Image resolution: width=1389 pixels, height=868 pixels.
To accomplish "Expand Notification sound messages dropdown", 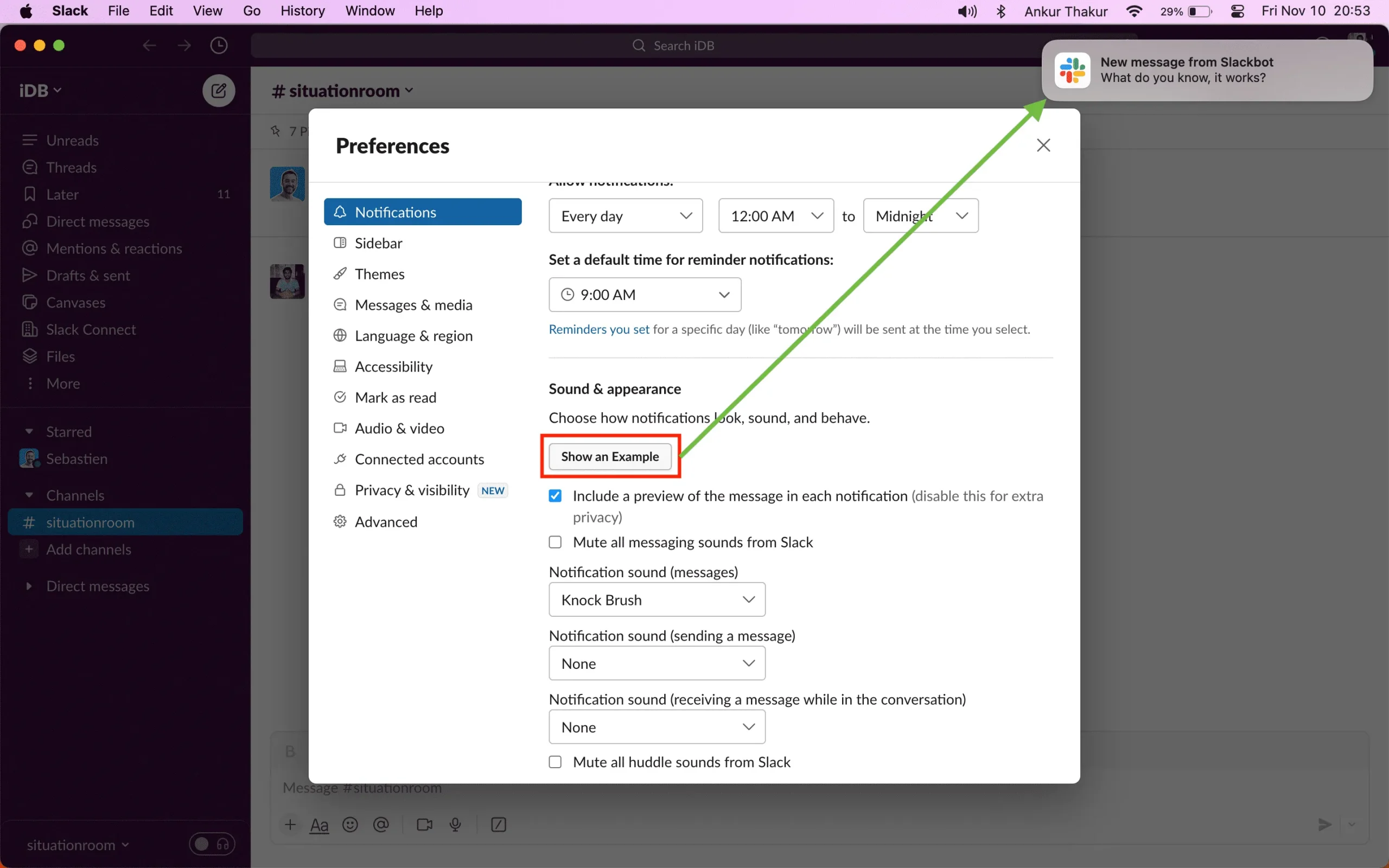I will 656,599.
